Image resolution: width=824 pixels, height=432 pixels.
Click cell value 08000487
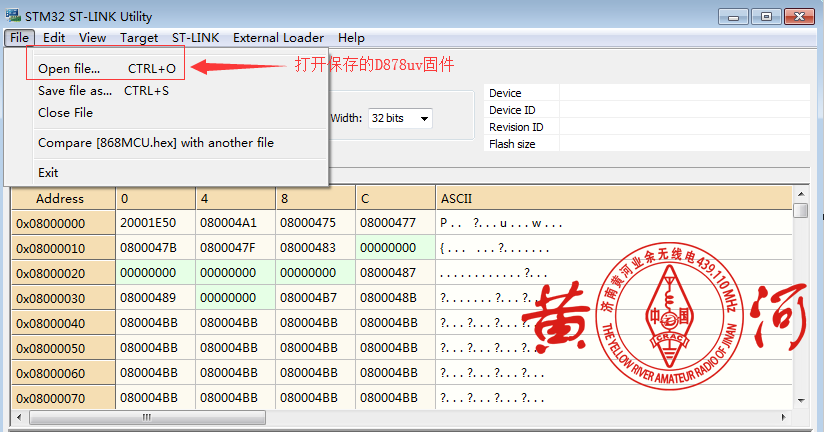click(x=395, y=273)
